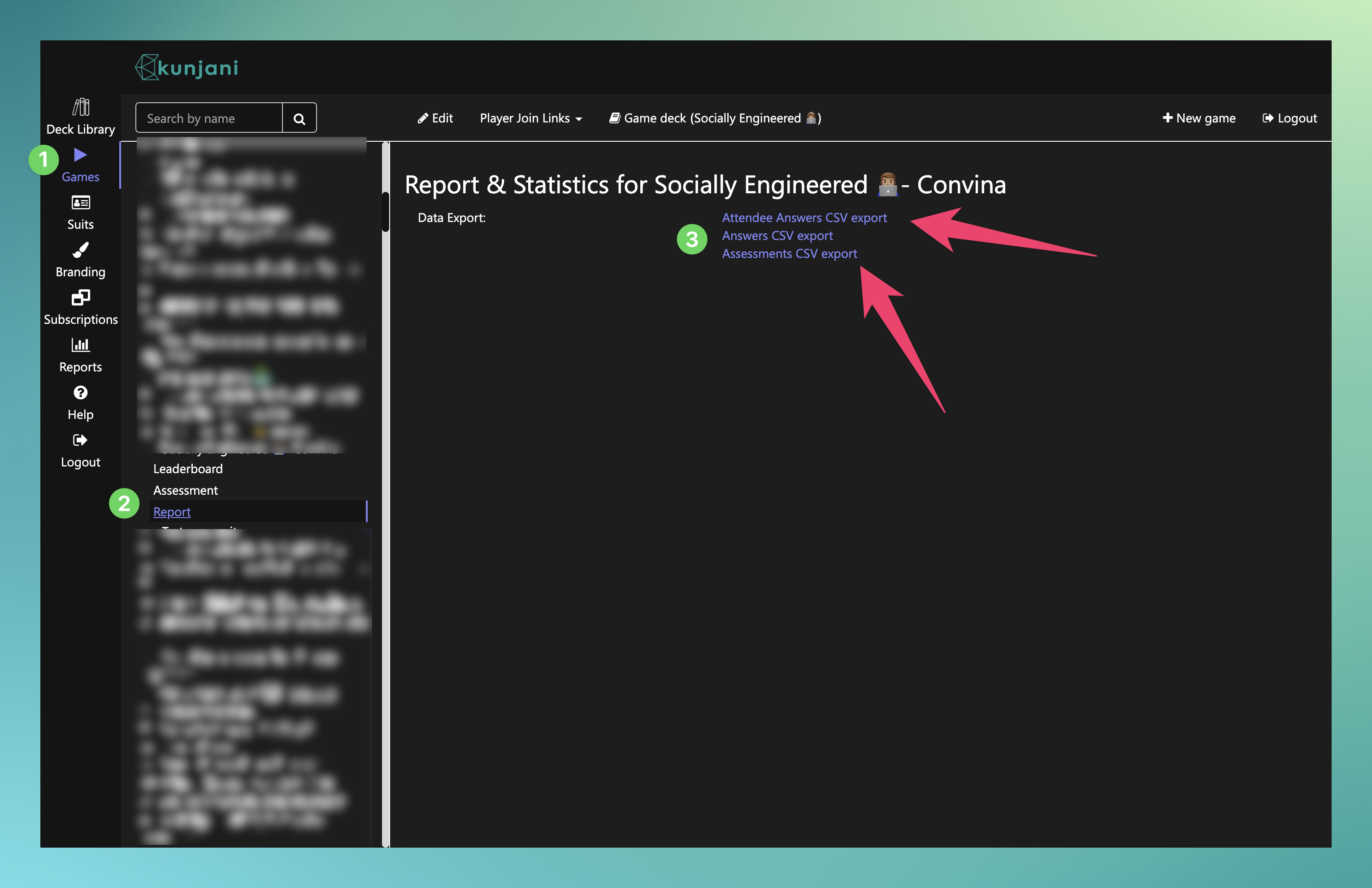Click the sidebar Logout icon

81,440
